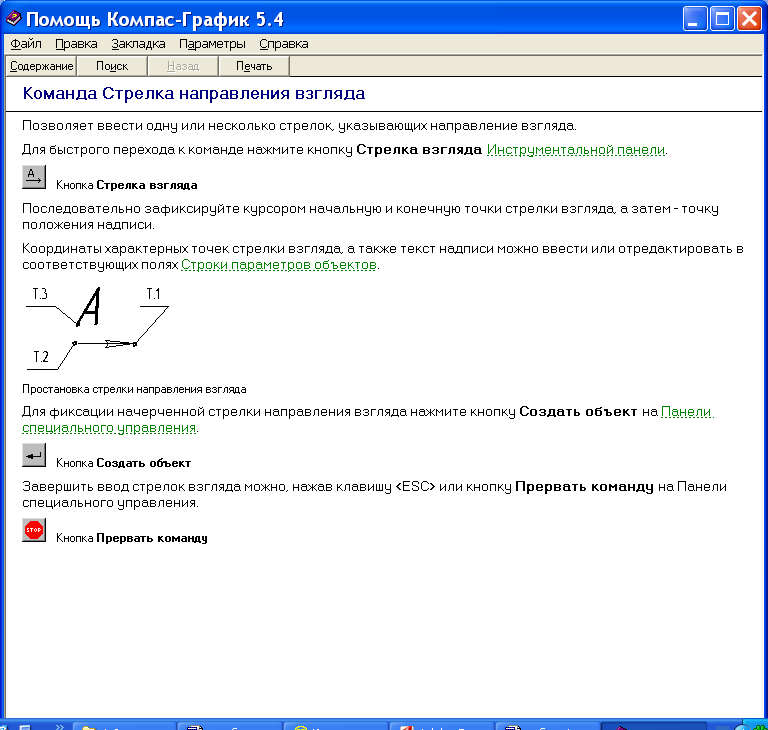Click the Создать объект button icon

34,455
